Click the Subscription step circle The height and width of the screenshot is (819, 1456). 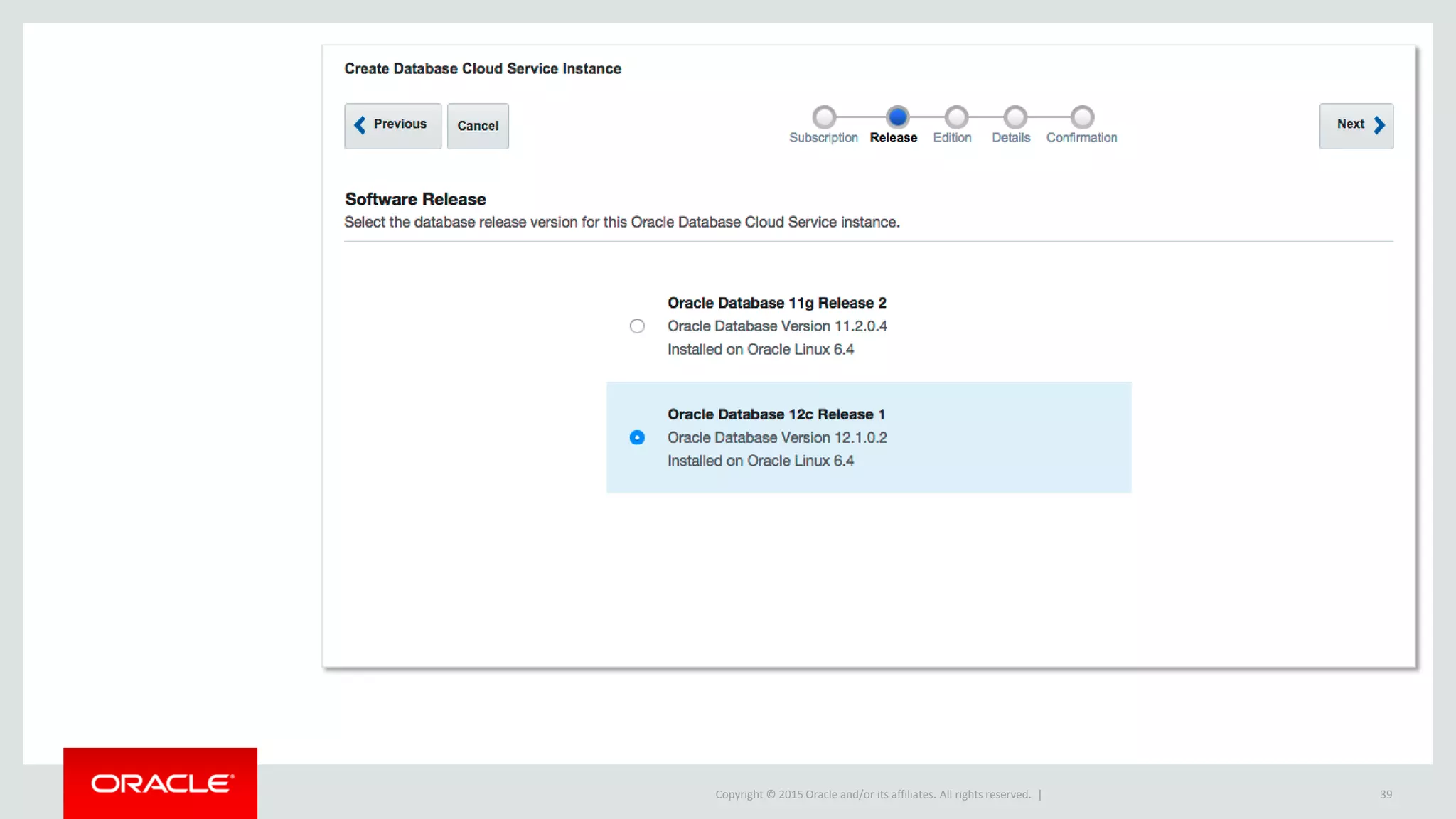click(824, 117)
